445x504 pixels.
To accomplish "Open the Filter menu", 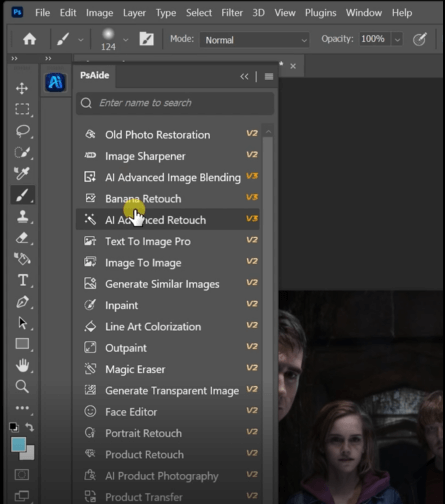I will click(x=232, y=13).
